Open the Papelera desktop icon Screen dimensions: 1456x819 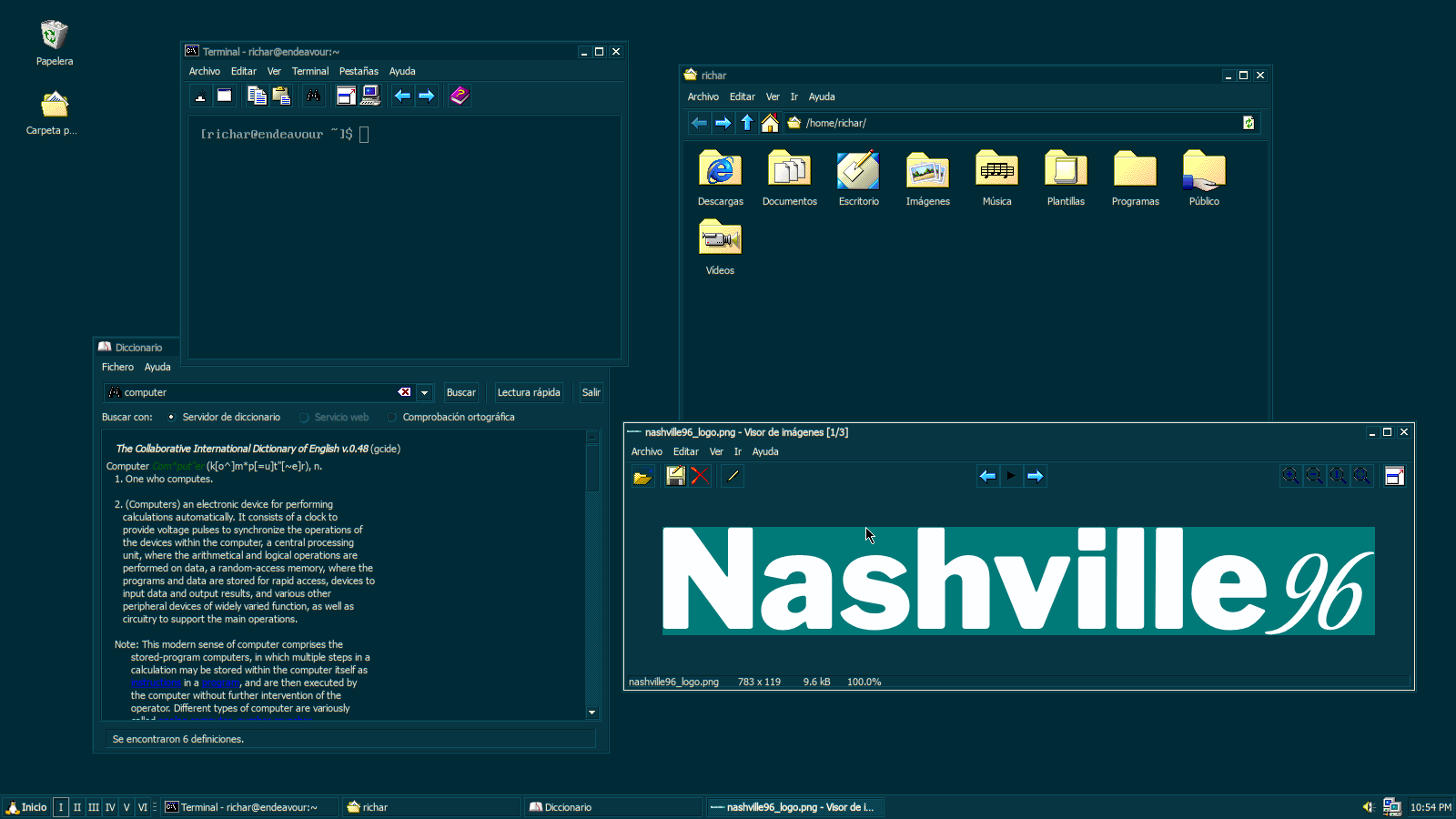[55, 43]
